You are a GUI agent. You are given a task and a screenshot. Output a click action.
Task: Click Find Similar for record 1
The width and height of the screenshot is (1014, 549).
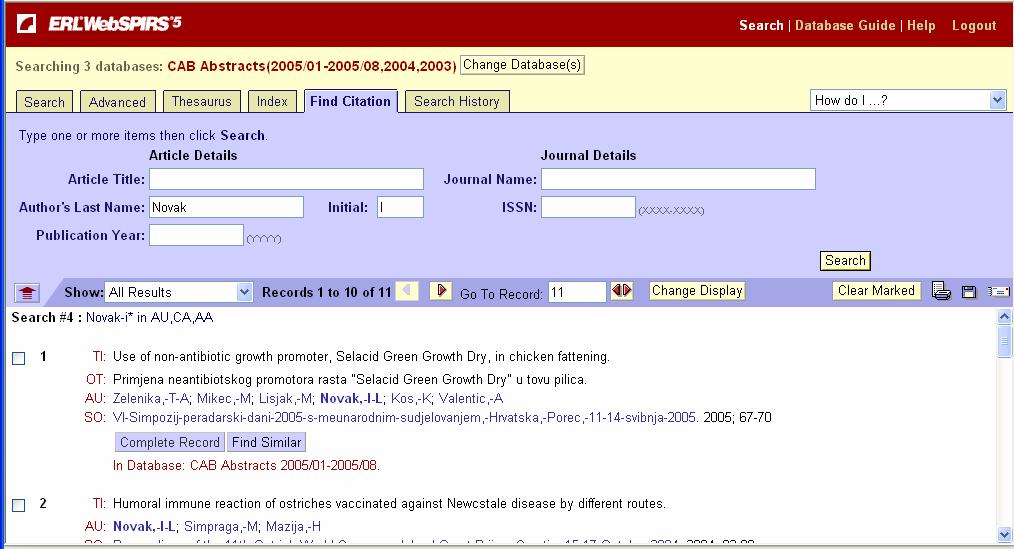click(x=266, y=442)
